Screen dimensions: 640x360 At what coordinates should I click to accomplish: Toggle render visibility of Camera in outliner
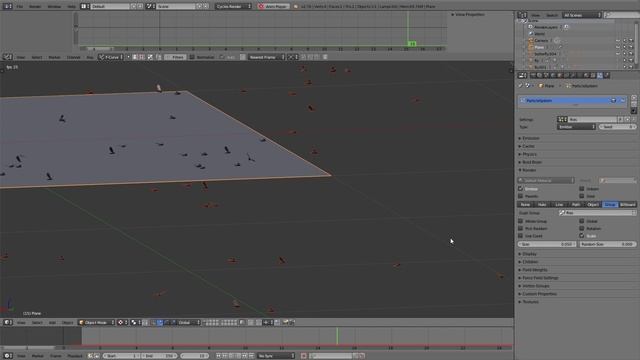pos(631,40)
